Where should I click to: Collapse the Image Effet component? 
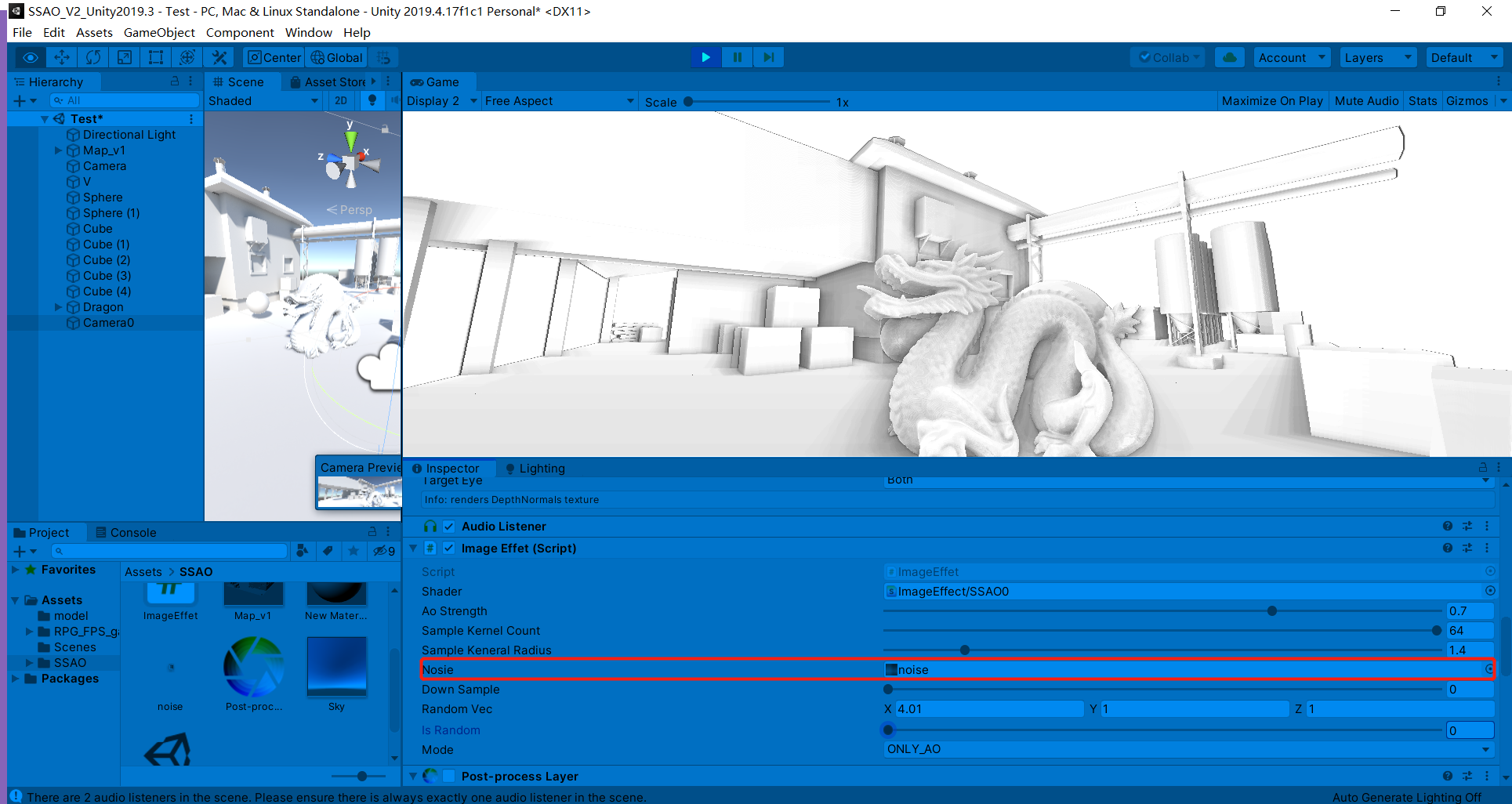(413, 548)
